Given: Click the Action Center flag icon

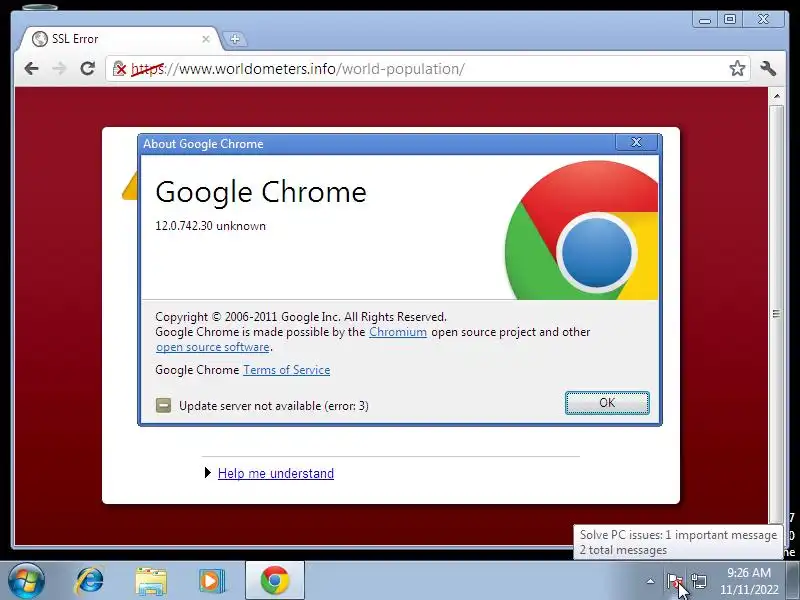Looking at the screenshot, I should tap(674, 581).
